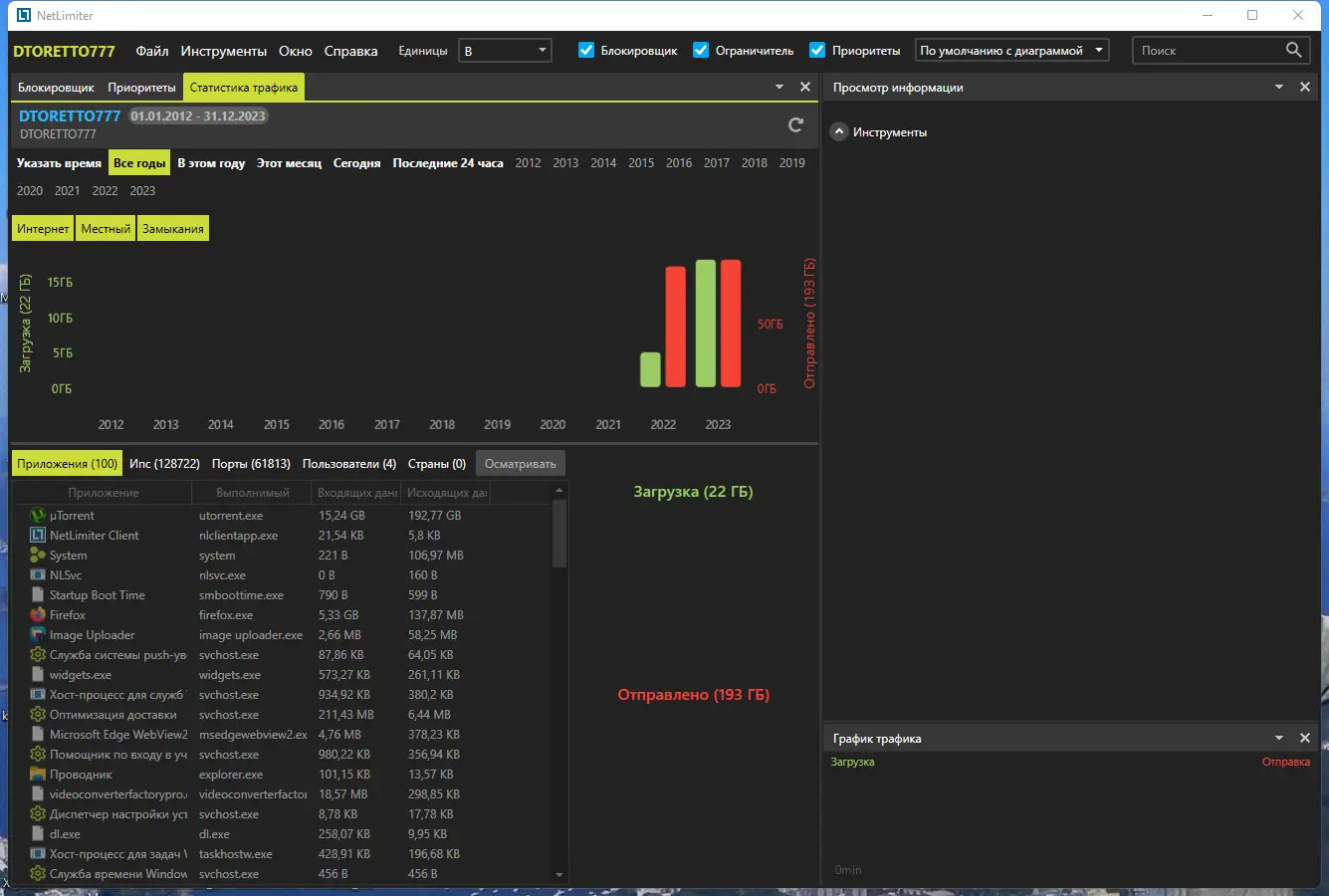Select the Порты (61813) tab

(x=251, y=464)
